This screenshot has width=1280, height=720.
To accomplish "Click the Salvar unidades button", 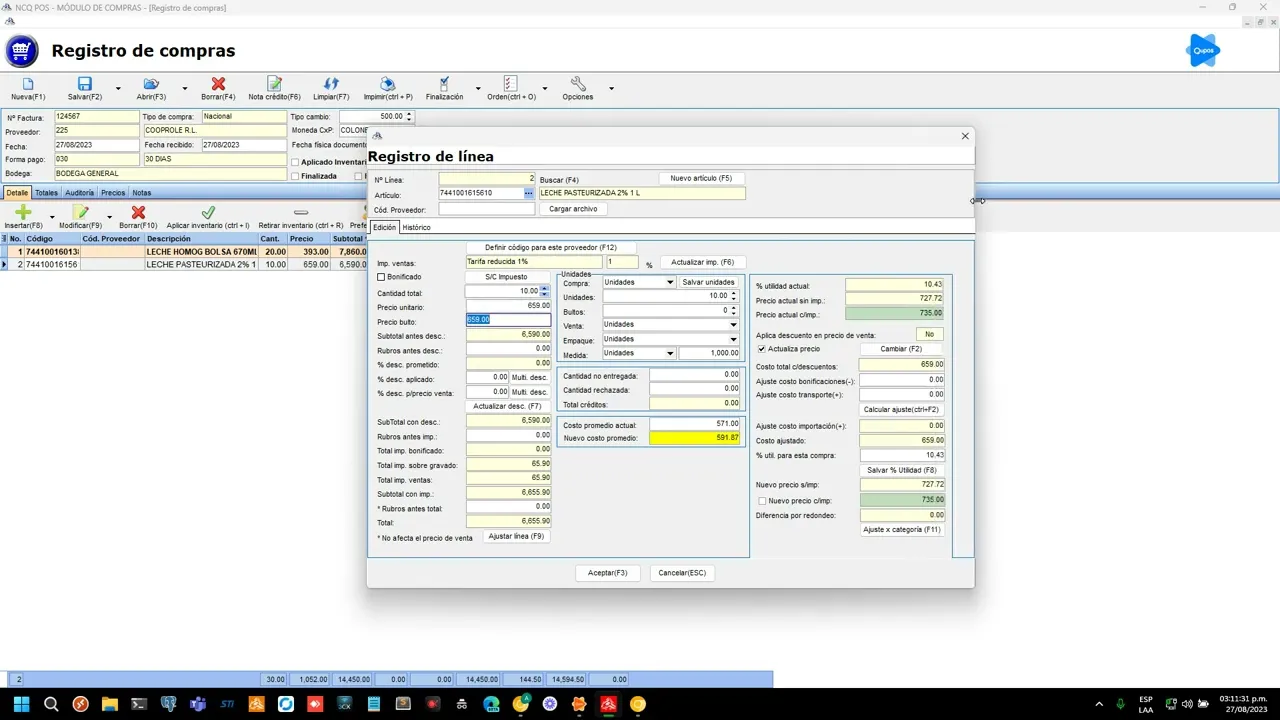I will pos(709,282).
